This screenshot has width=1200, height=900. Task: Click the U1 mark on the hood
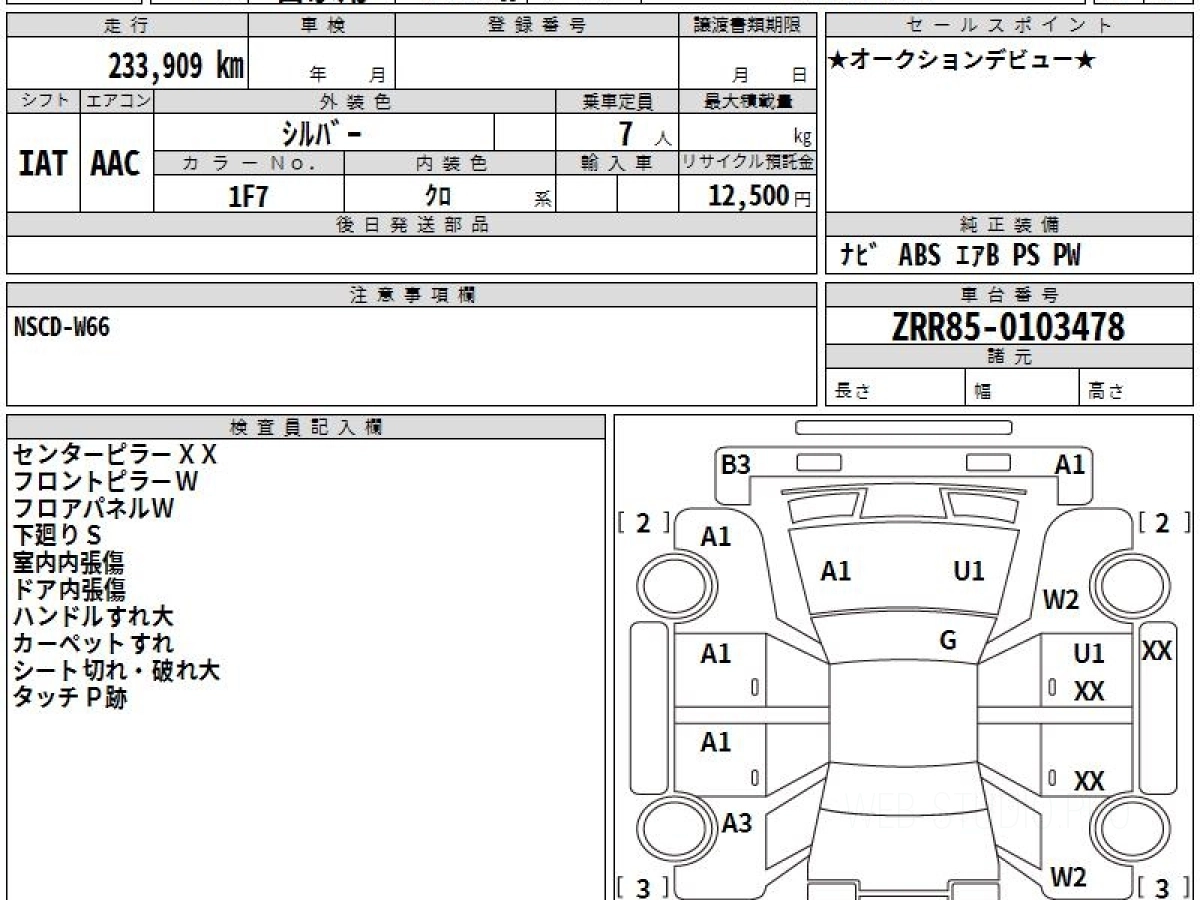tap(969, 572)
